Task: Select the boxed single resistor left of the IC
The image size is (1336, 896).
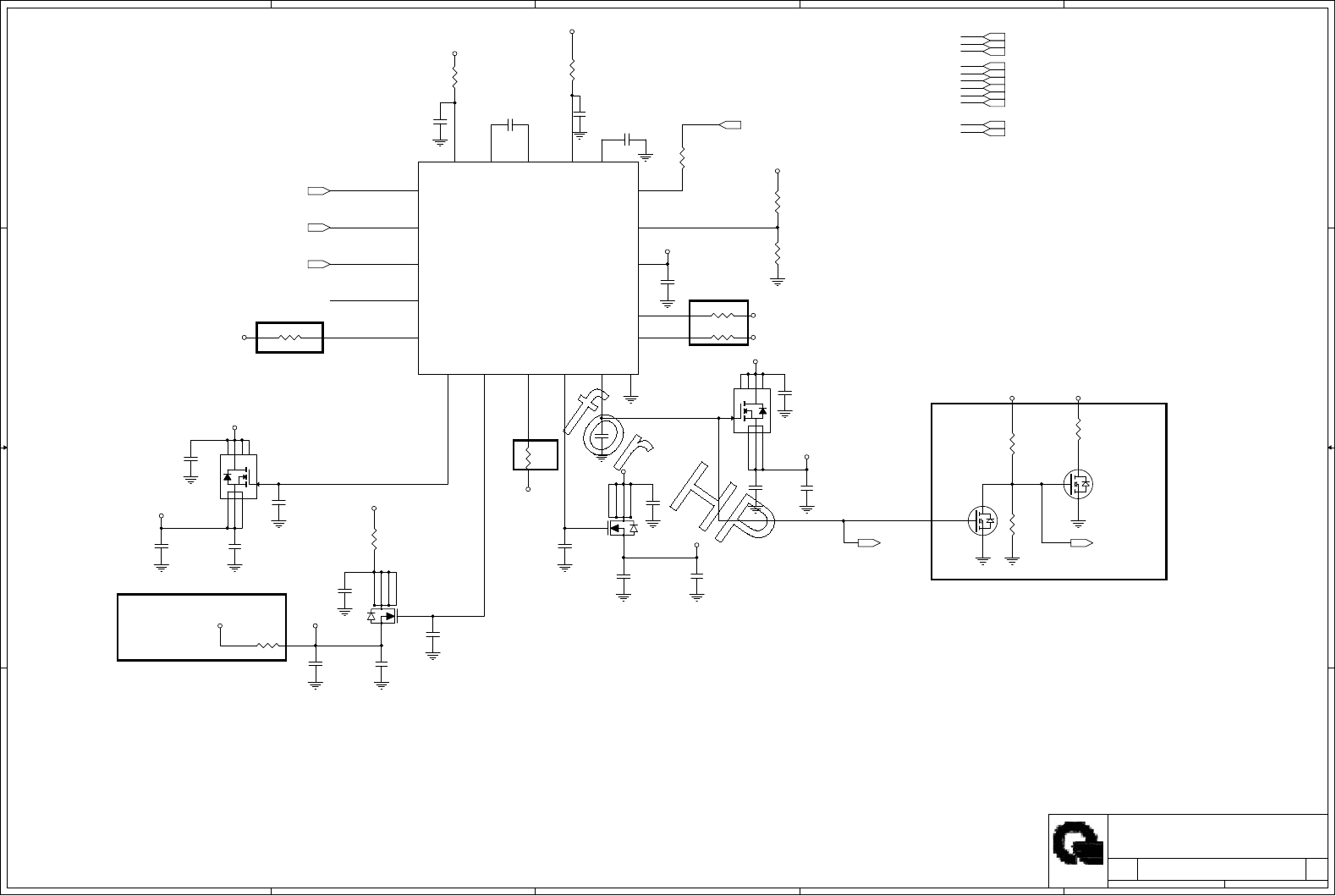Action: pos(289,338)
